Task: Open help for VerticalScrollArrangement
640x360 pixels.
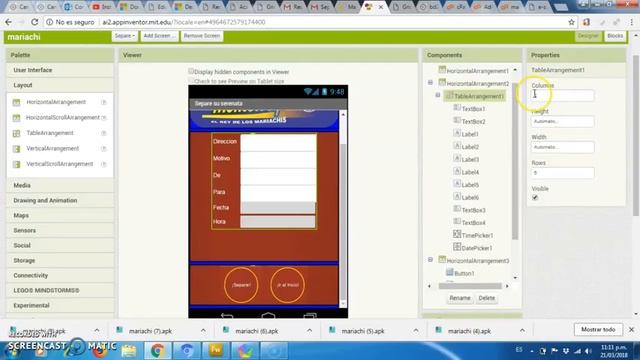Action: point(104,164)
